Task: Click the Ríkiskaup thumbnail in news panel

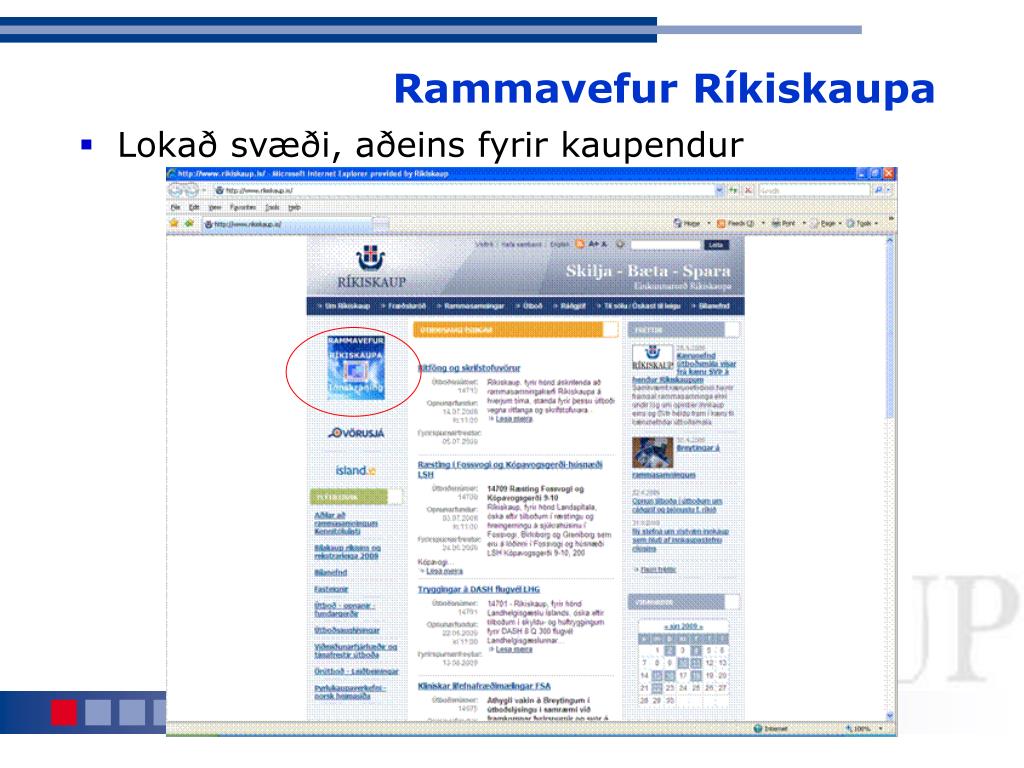Action: point(652,359)
